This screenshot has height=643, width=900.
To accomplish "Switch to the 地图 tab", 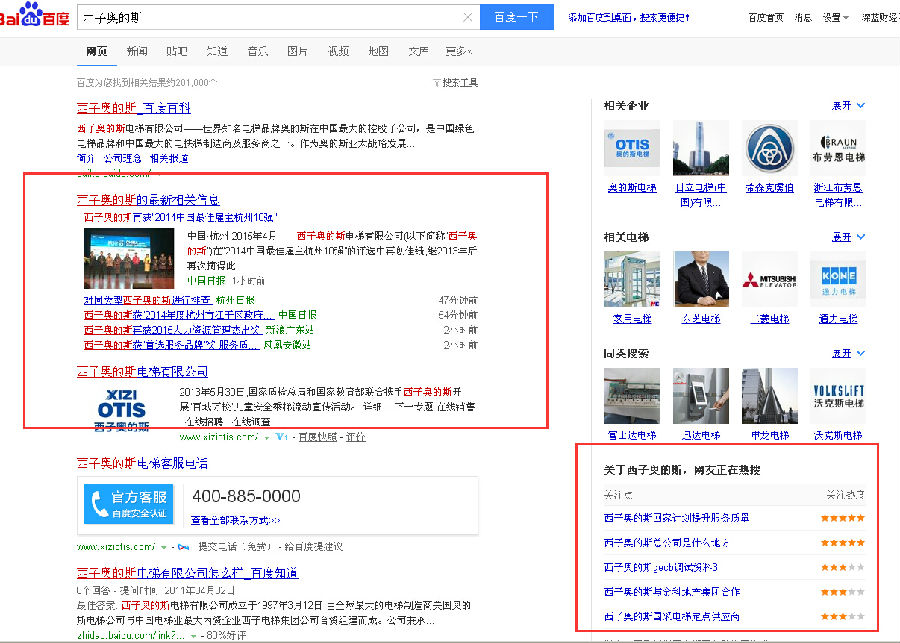I will (378, 51).
